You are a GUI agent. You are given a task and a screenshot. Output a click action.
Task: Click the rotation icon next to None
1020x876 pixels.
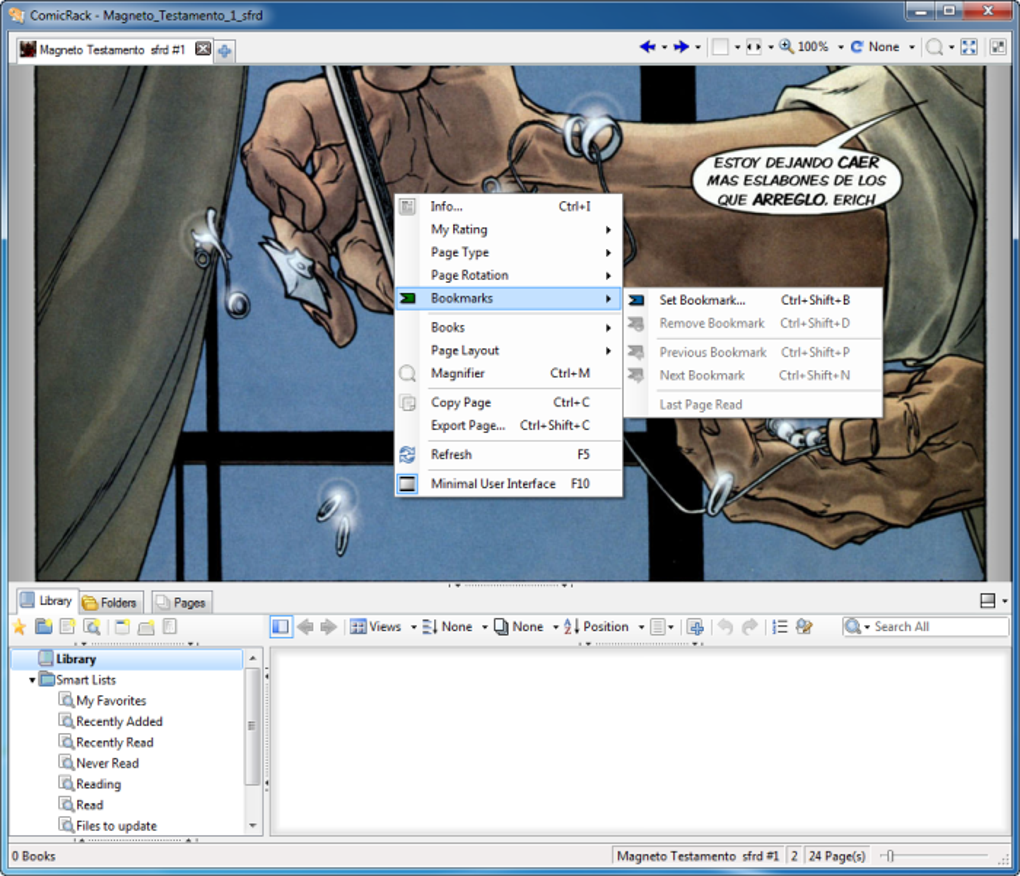pos(857,47)
